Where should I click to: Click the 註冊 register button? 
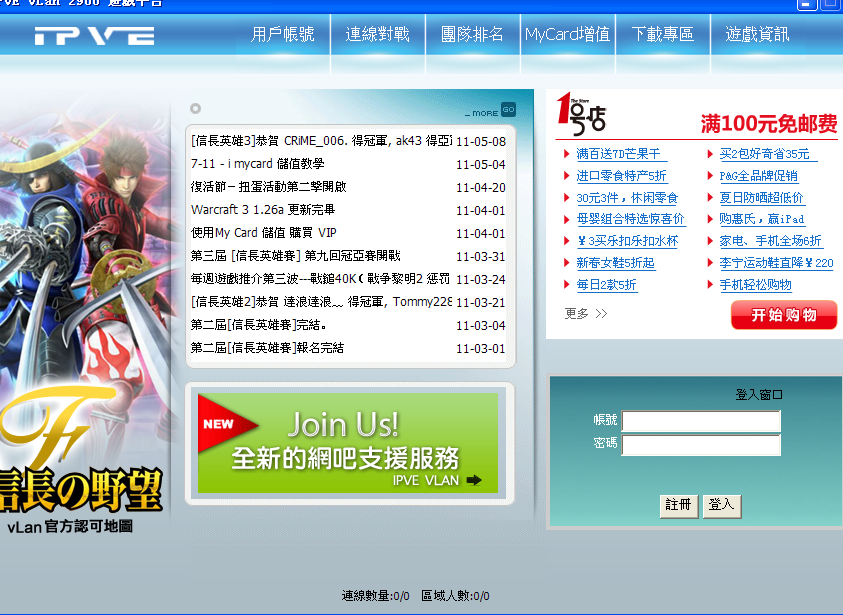click(x=678, y=506)
